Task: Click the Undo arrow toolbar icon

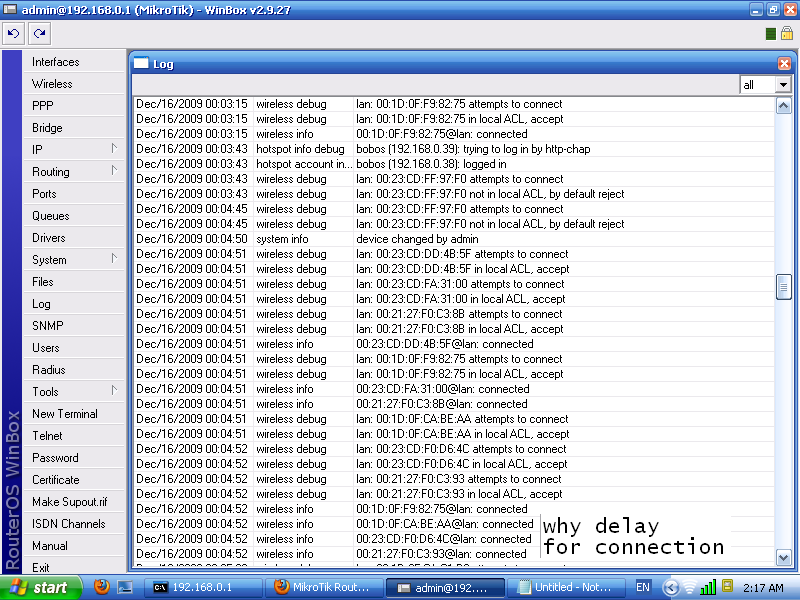Action: click(x=13, y=34)
